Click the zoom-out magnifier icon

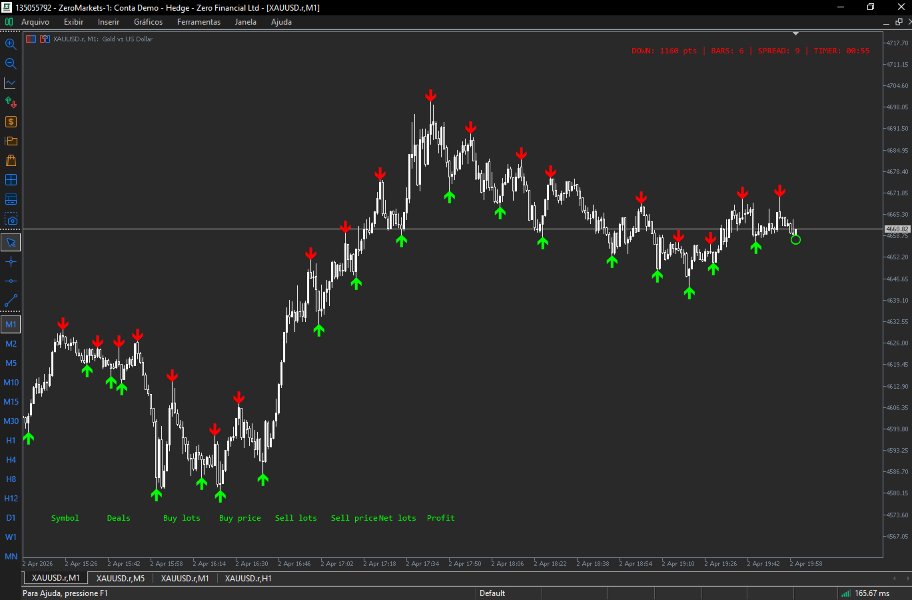[12, 63]
